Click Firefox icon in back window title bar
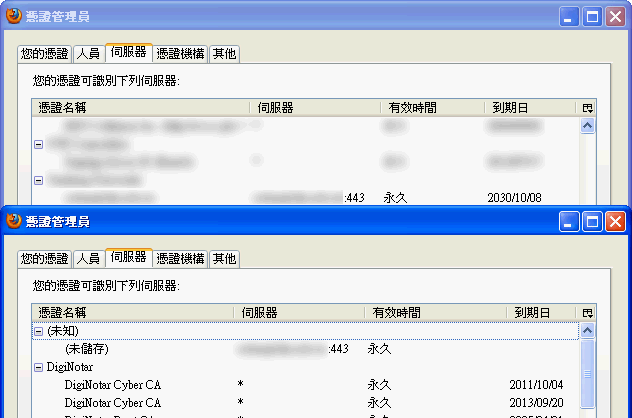This screenshot has width=632, height=418. pyautogui.click(x=14, y=16)
